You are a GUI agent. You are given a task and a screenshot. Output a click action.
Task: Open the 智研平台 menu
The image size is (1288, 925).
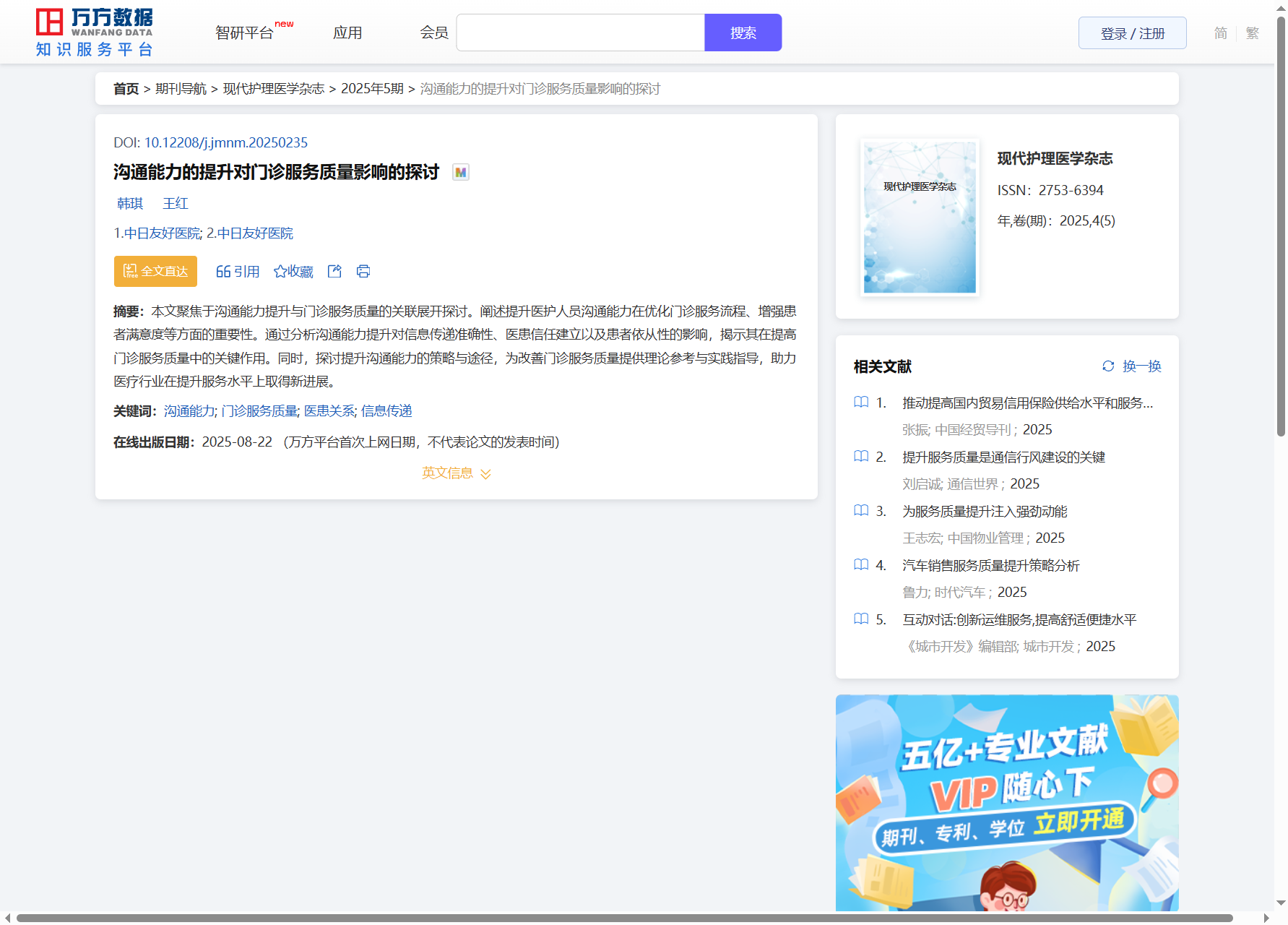pos(245,33)
